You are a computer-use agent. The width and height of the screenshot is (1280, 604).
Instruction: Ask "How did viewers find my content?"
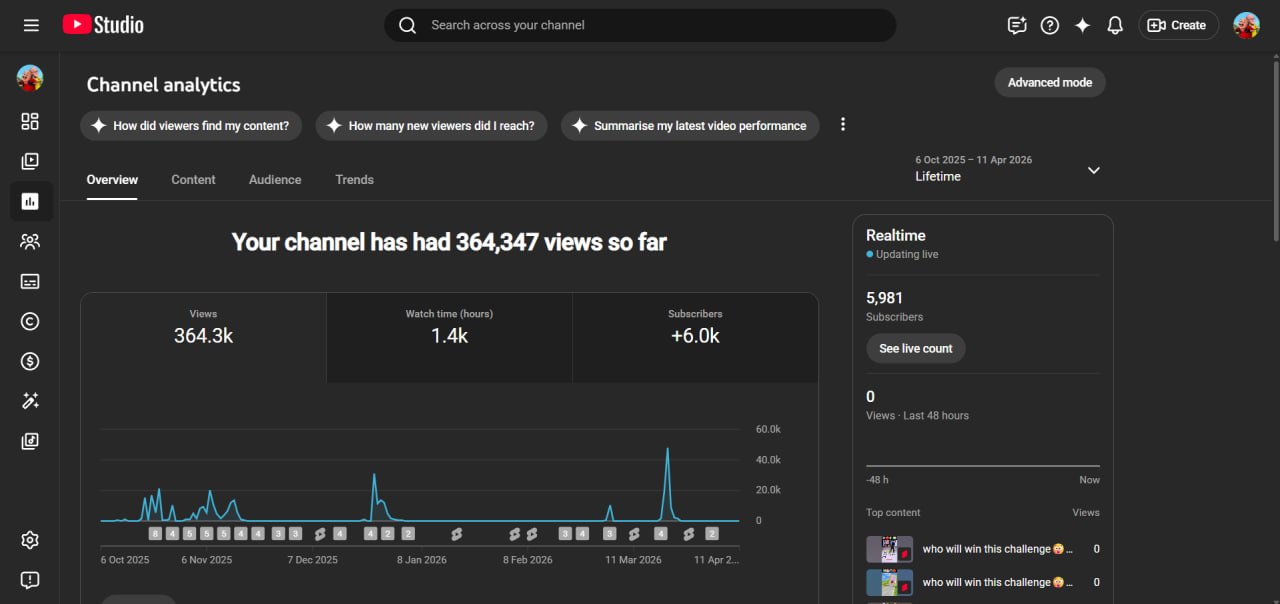pos(190,126)
